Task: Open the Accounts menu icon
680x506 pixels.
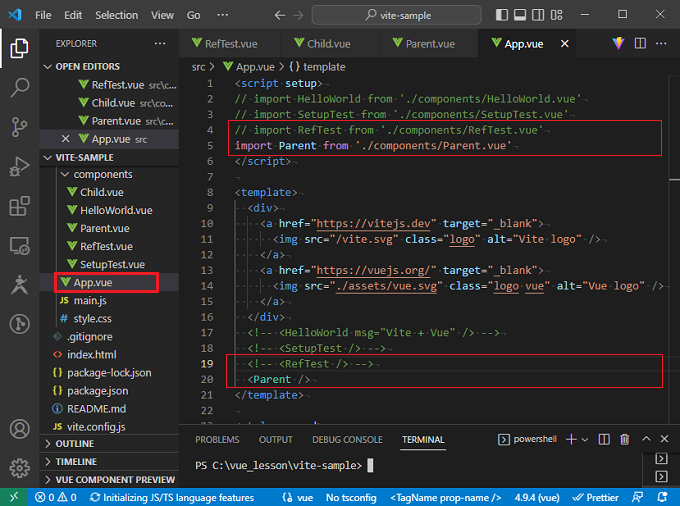Action: tap(19, 429)
